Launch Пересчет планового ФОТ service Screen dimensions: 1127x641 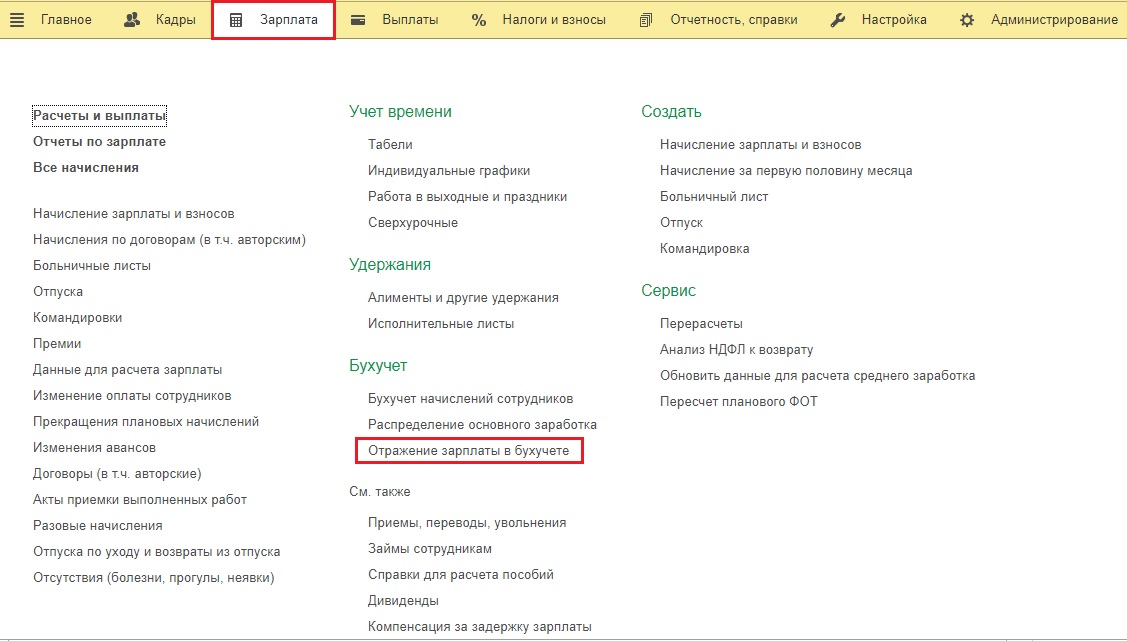738,402
